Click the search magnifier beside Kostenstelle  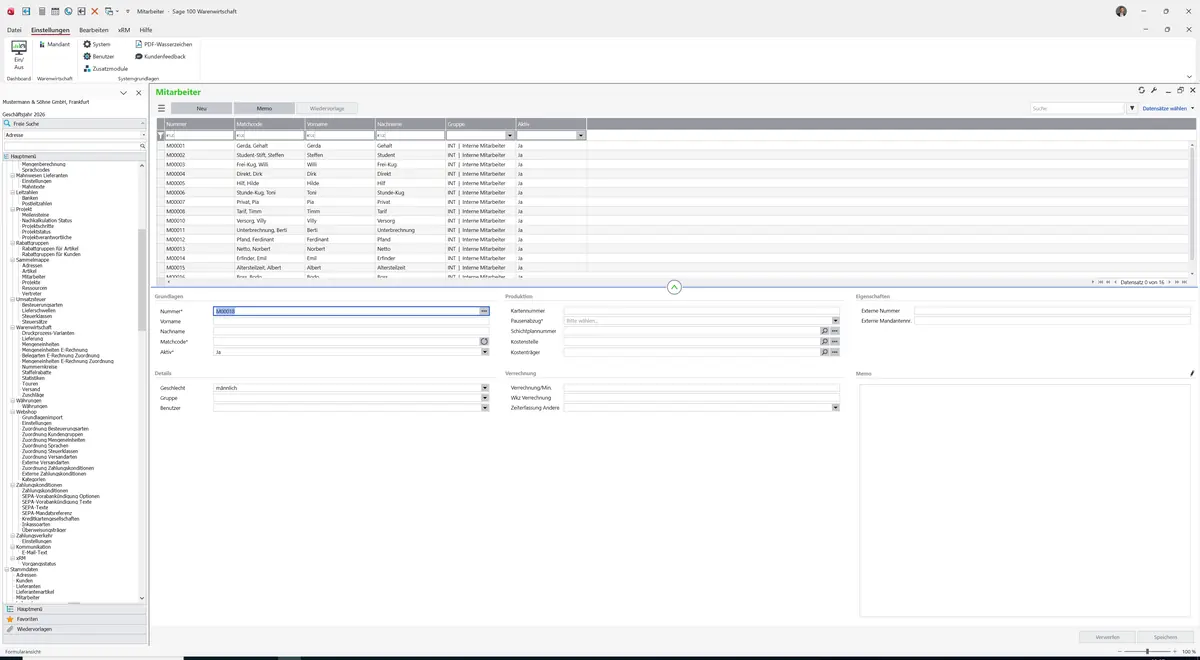pos(824,342)
